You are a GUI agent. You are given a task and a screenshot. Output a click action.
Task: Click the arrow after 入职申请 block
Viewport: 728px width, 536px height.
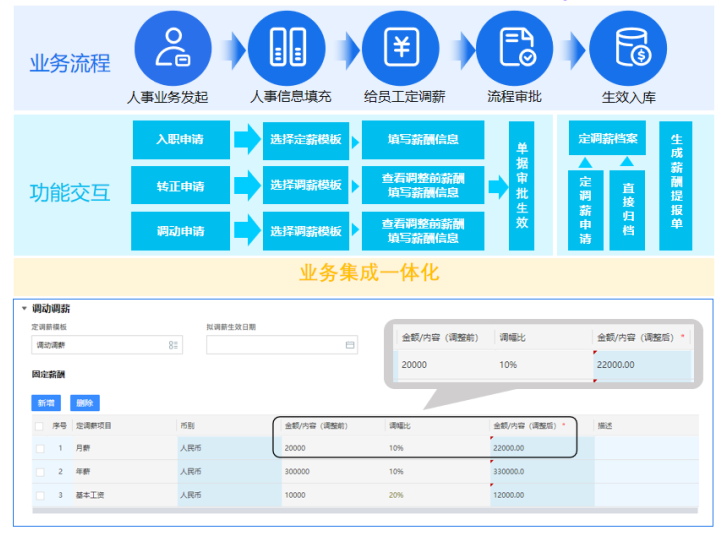[x=246, y=139]
